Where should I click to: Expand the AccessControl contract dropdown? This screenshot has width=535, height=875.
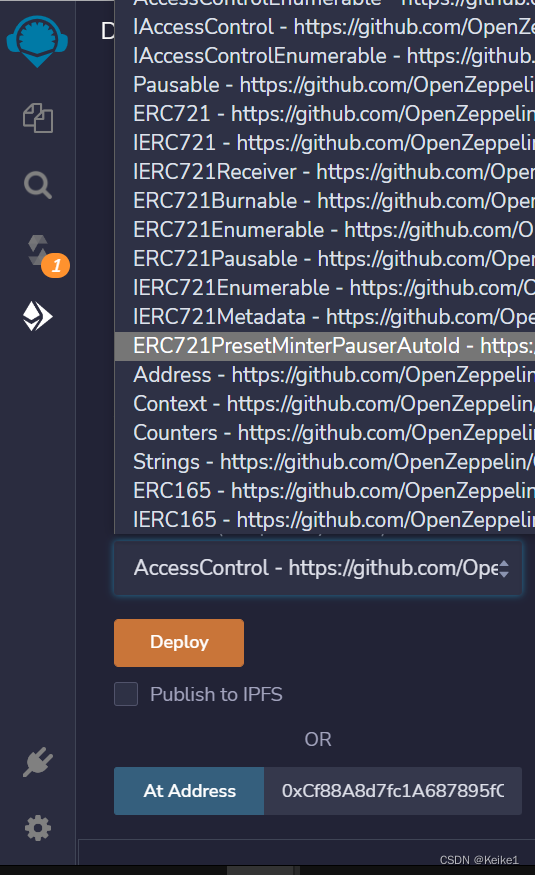pyautogui.click(x=318, y=568)
